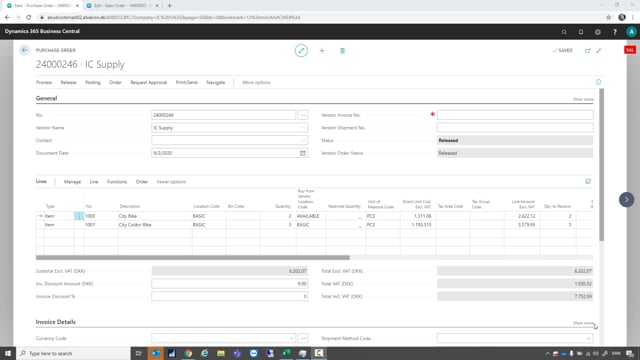The height and width of the screenshot is (360, 640).
Task: Open the Print/Send menu
Action: 187,82
